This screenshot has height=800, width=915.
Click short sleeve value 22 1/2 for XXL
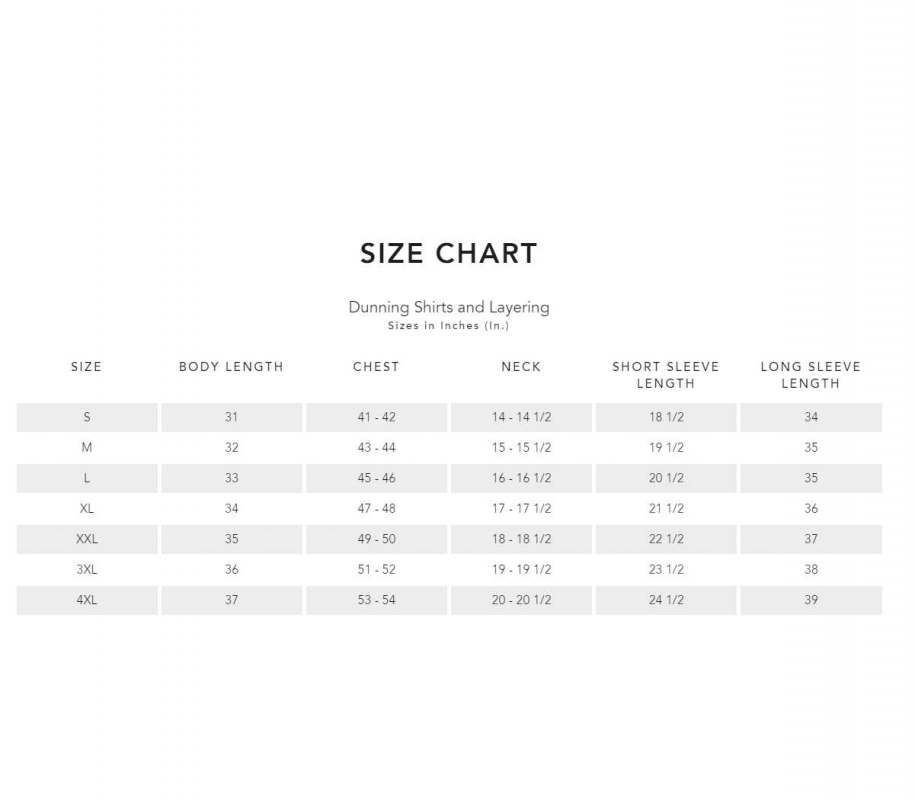[x=666, y=539]
